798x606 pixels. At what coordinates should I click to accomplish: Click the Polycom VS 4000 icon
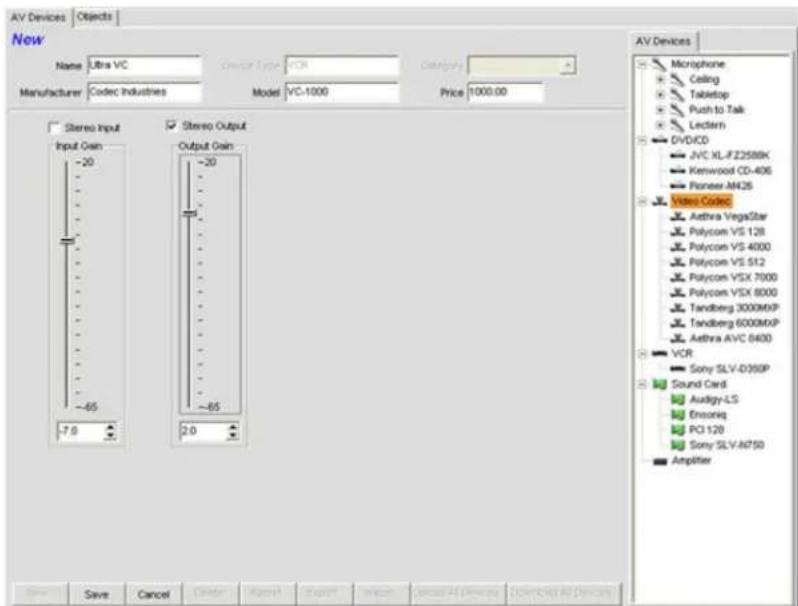coord(678,247)
